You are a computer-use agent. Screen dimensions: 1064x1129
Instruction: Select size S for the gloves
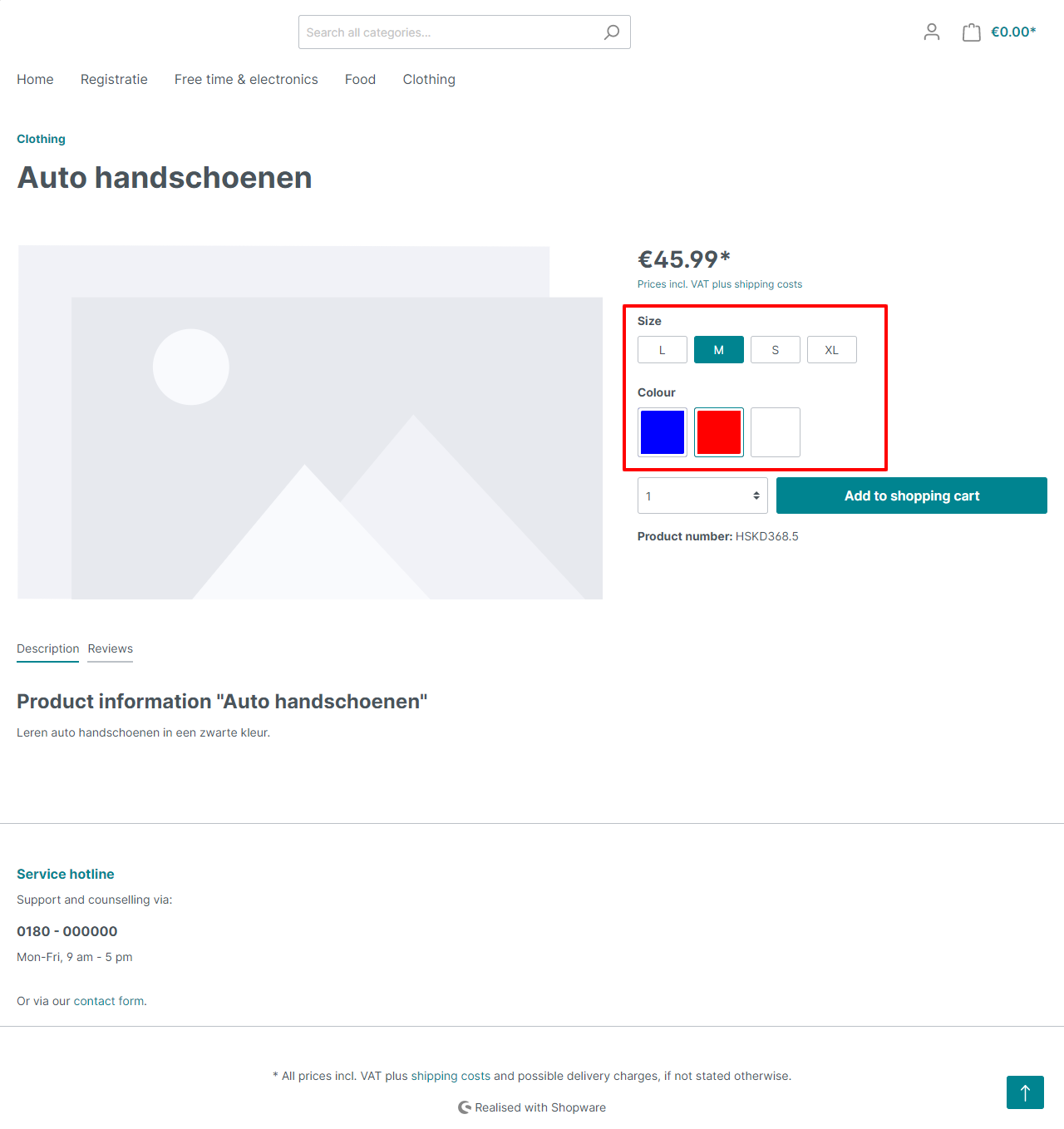point(775,349)
